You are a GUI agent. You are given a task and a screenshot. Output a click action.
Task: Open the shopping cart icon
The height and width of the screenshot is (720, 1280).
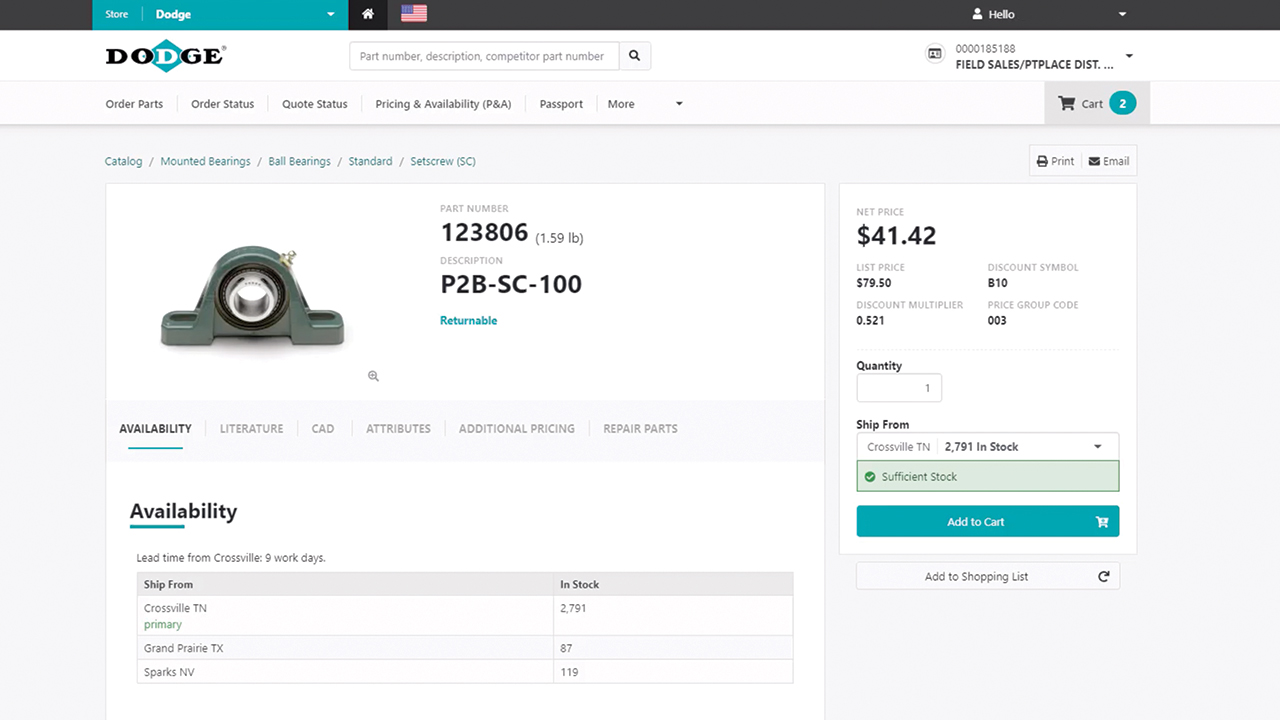(1067, 104)
